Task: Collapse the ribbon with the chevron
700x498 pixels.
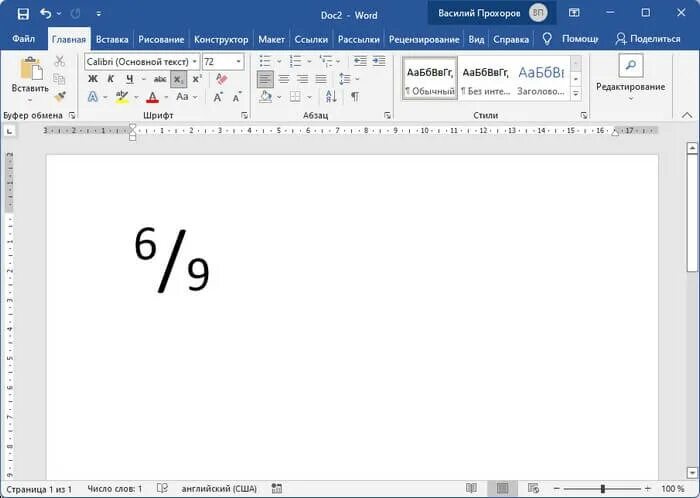Action: (x=687, y=115)
